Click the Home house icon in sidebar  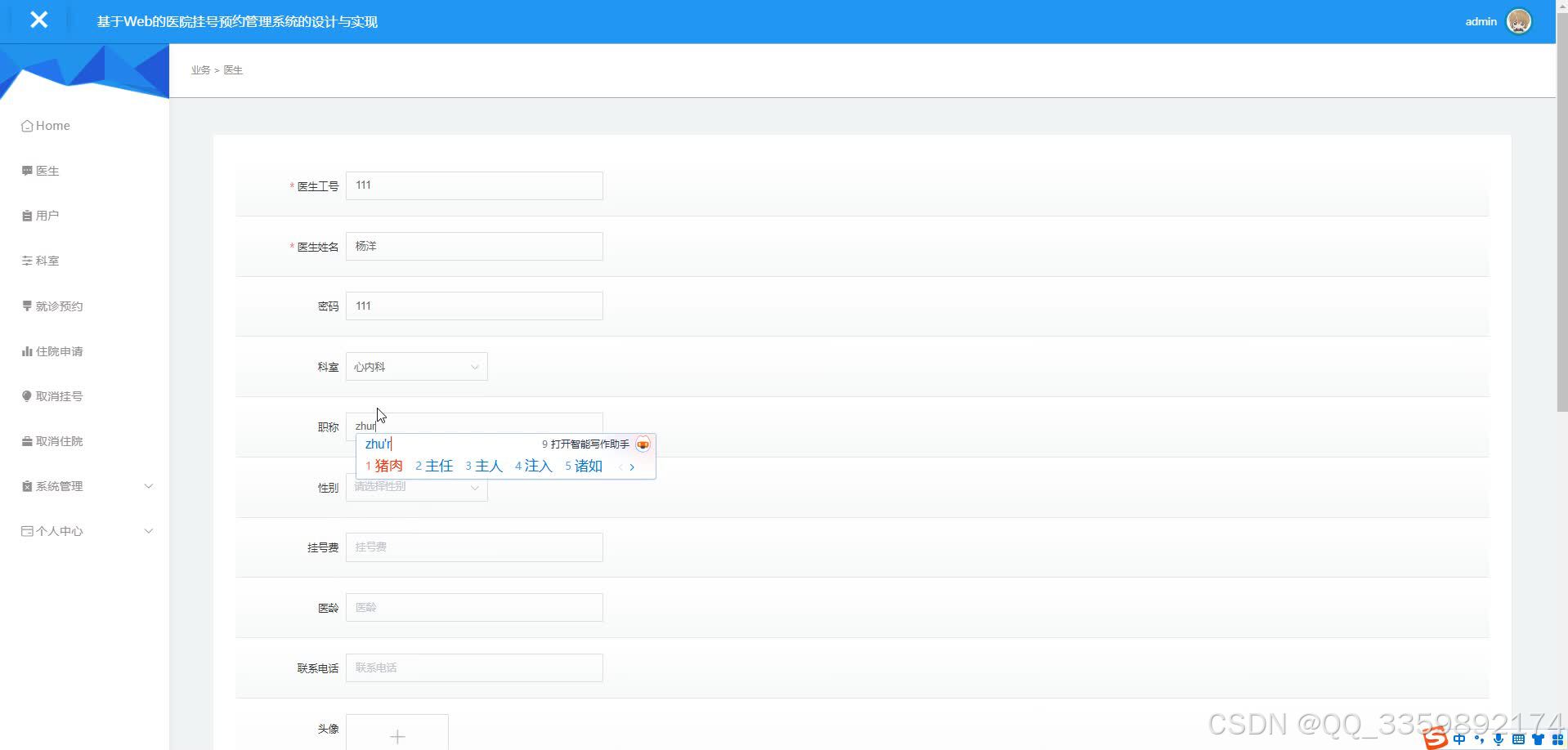click(x=27, y=126)
